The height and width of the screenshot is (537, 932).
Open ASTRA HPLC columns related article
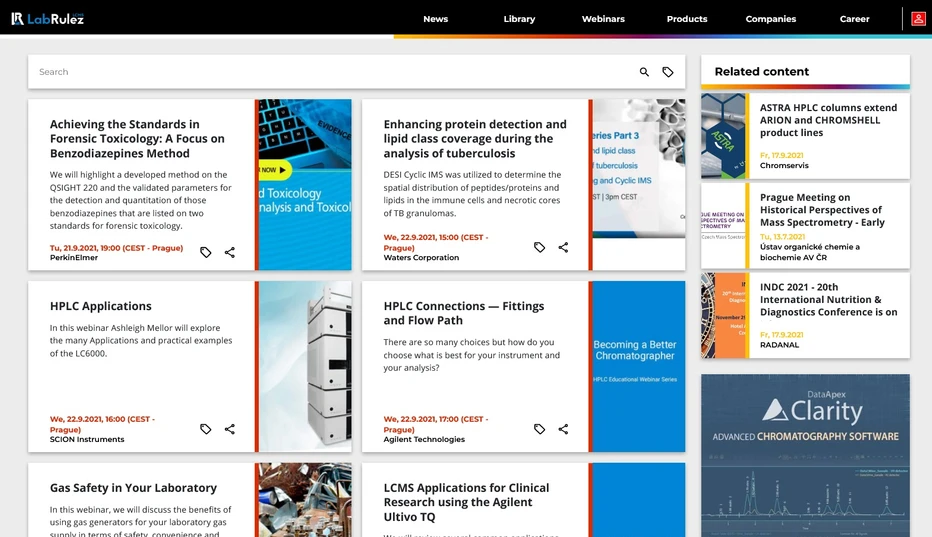pyautogui.click(x=828, y=120)
